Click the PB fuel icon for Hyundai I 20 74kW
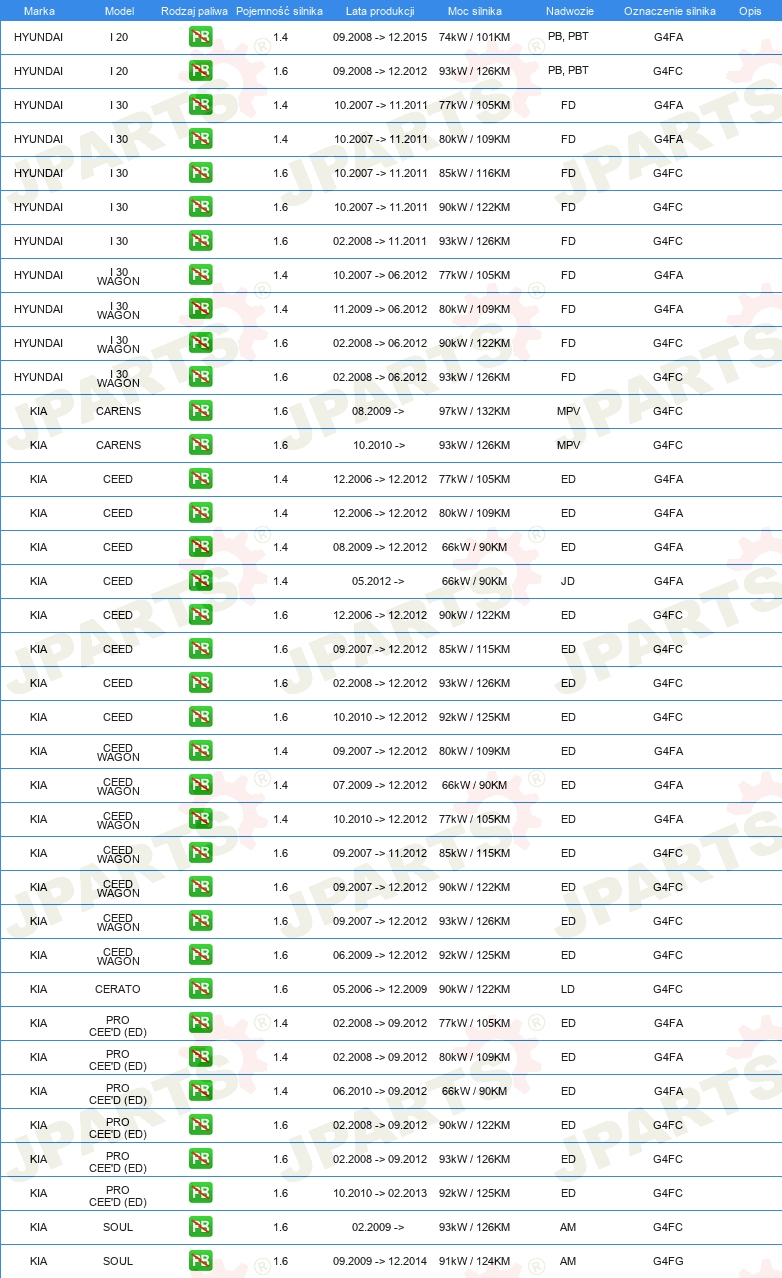Screen dimensions: 782x1278 (x=200, y=37)
